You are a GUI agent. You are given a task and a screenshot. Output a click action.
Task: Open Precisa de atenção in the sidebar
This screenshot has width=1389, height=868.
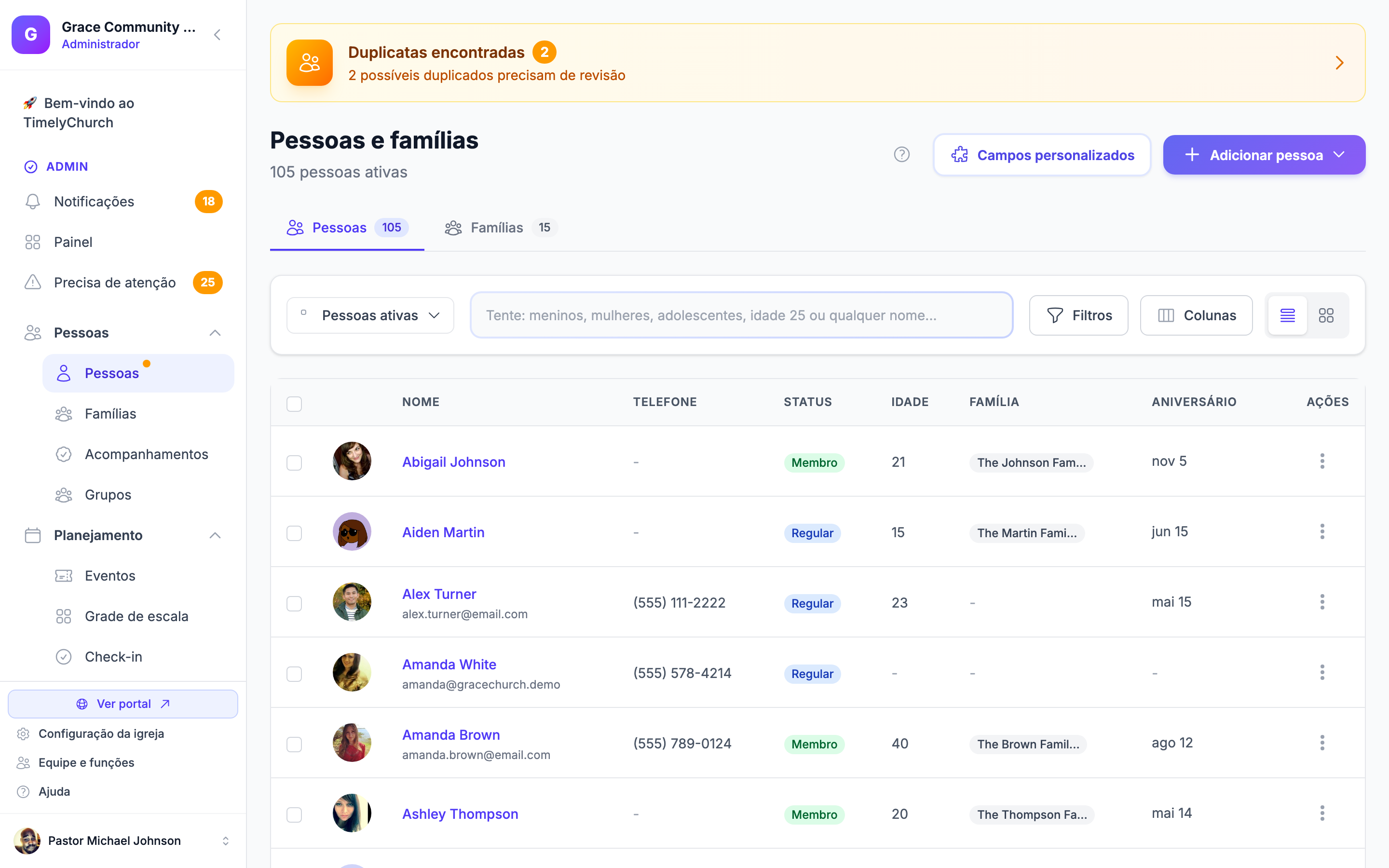point(123,283)
